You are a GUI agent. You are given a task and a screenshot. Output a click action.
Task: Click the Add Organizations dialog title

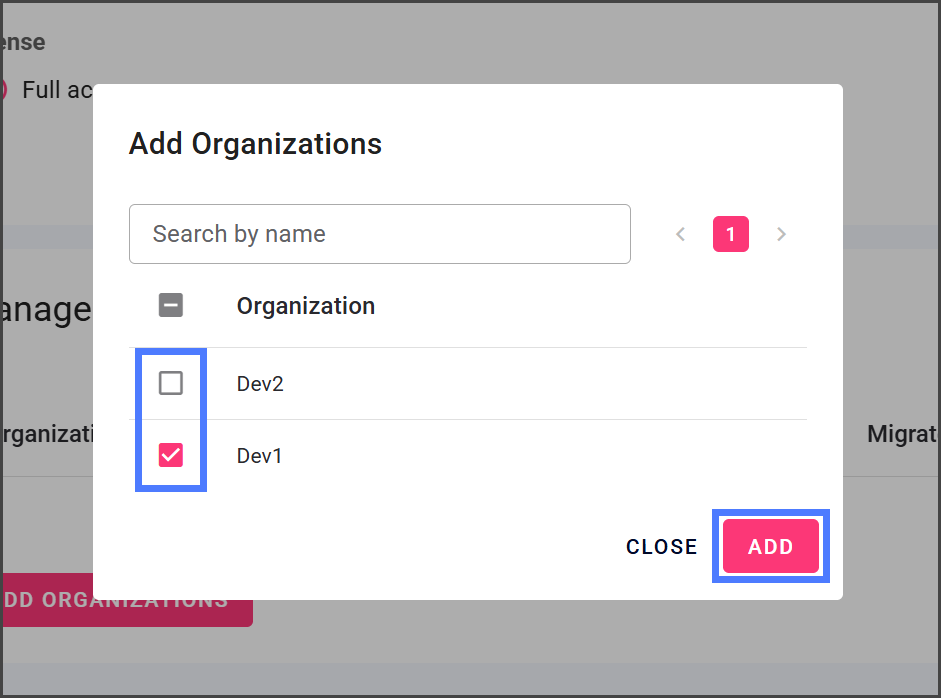pos(255,144)
